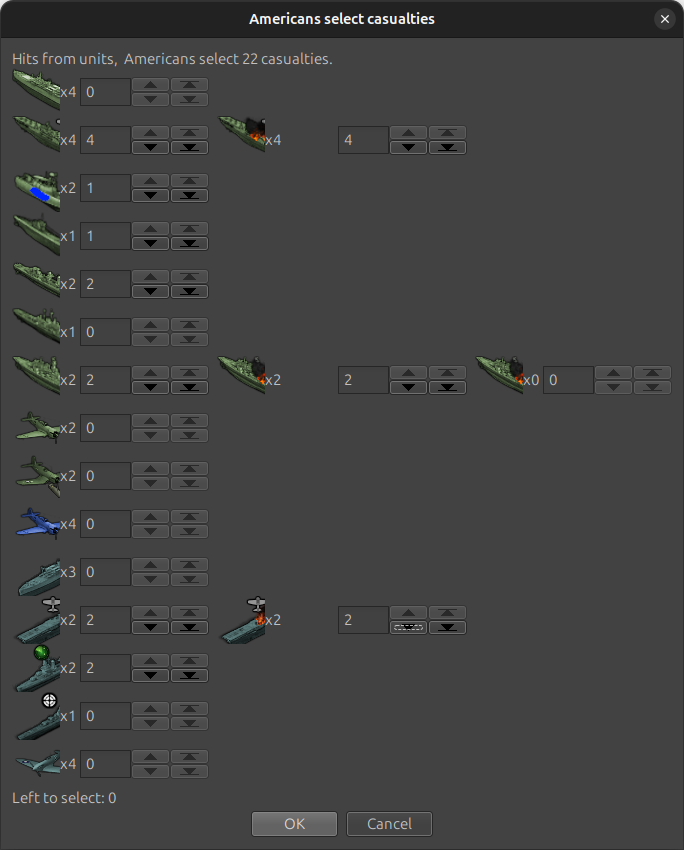Select the green ship with the blue patch
Image resolution: width=684 pixels, height=850 pixels.
(36, 190)
